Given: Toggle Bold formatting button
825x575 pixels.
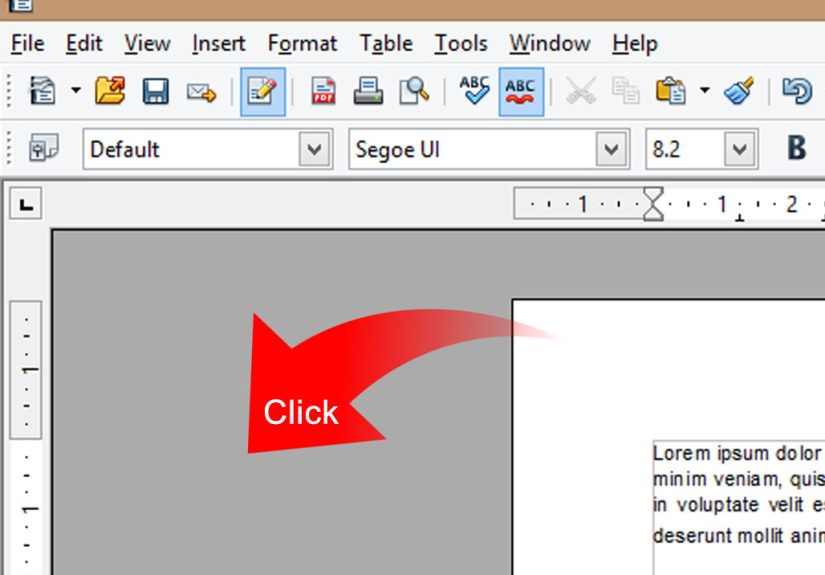Looking at the screenshot, I should pyautogui.click(x=797, y=148).
